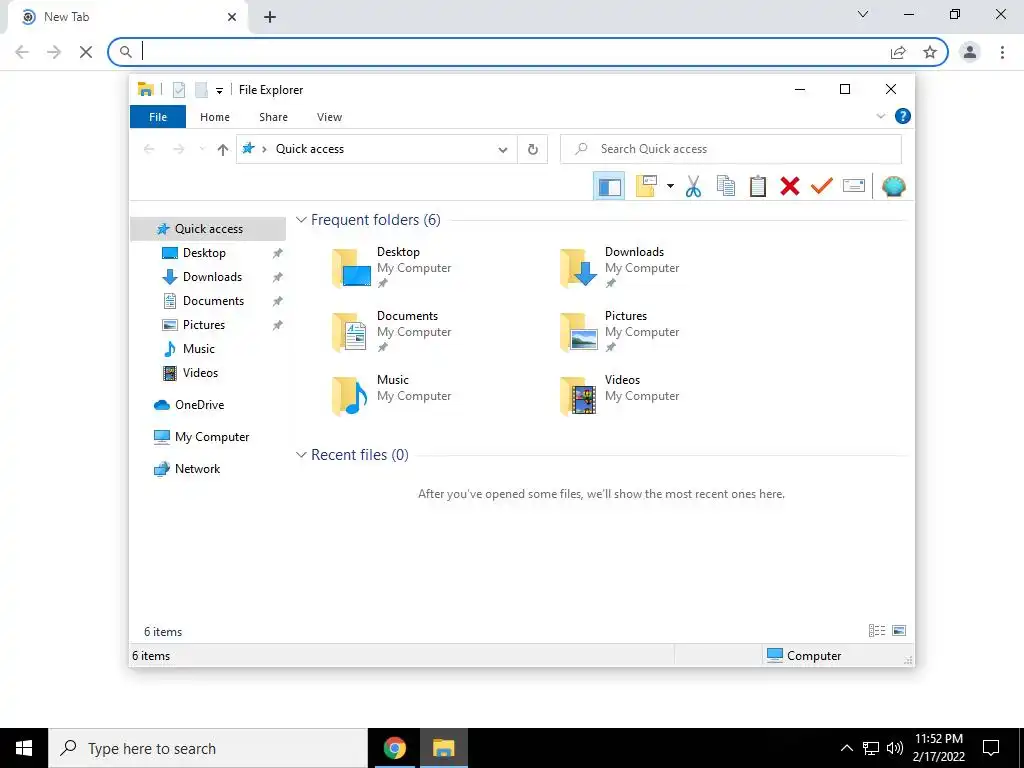This screenshot has height=768, width=1024.
Task: Click the taskbar search box
Action: click(x=208, y=748)
